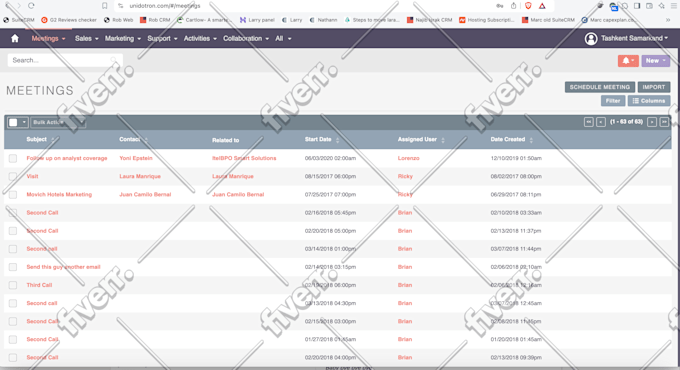This screenshot has height=370, width=680.
Task: Click the Related to column header
Action: click(x=226, y=140)
